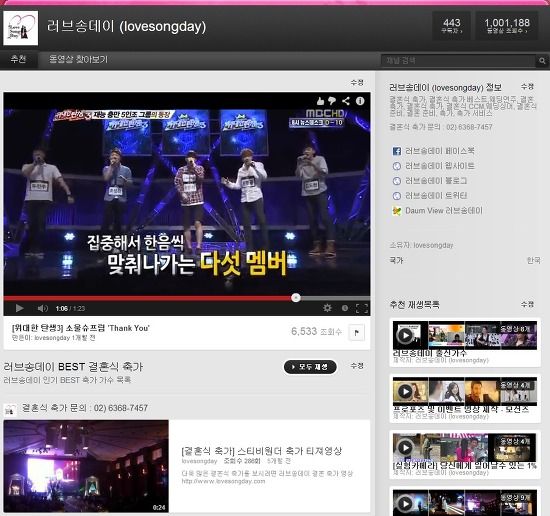Open the [실험카메라] playlist card
The width and height of the screenshot is (550, 516).
point(465,455)
